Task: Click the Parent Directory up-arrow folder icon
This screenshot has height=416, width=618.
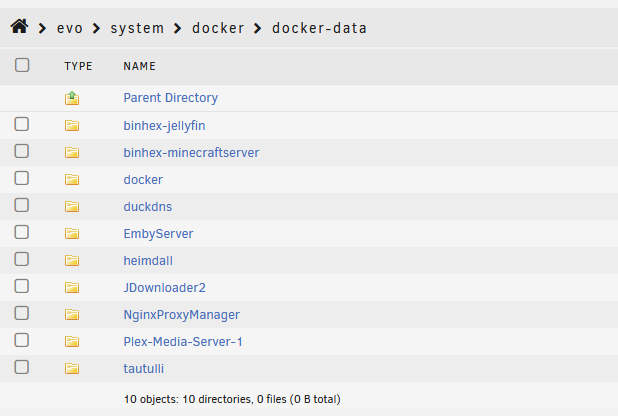Action: coord(72,98)
